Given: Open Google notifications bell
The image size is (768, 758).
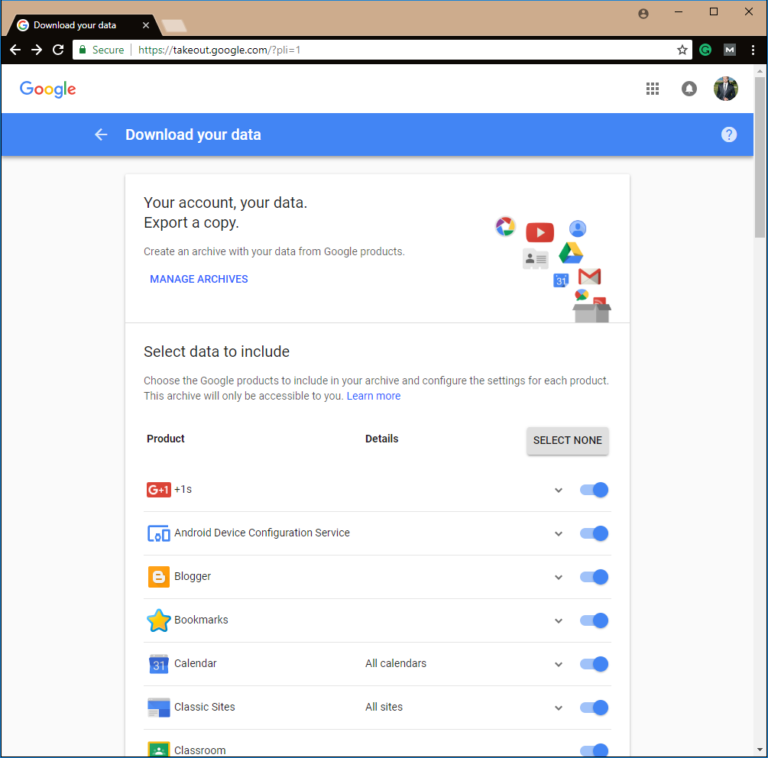Looking at the screenshot, I should click(x=689, y=89).
